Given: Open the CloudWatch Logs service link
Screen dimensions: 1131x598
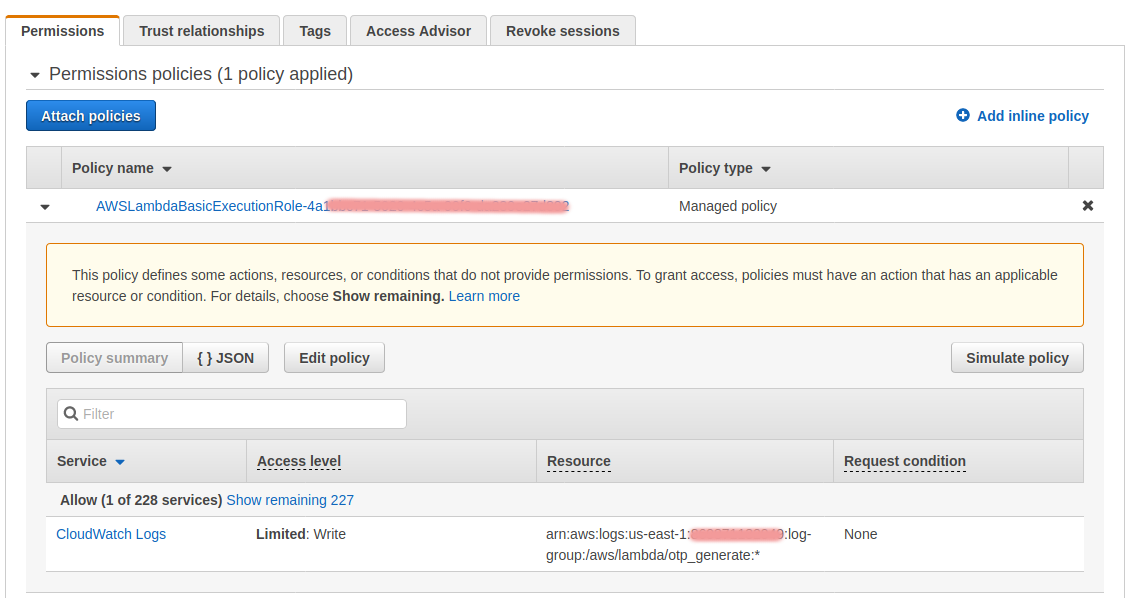Looking at the screenshot, I should point(111,534).
